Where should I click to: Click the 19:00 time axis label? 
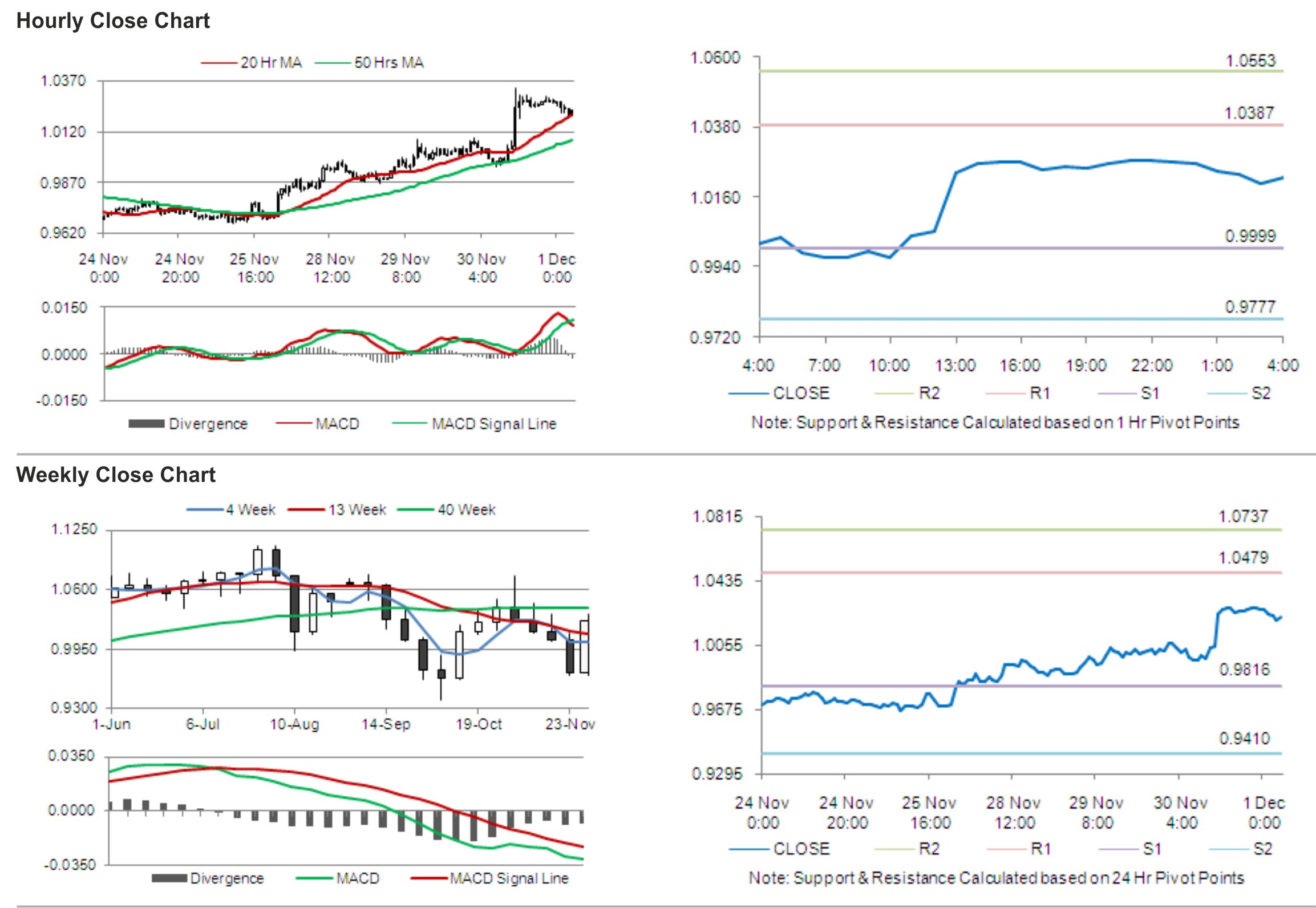click(x=1086, y=365)
